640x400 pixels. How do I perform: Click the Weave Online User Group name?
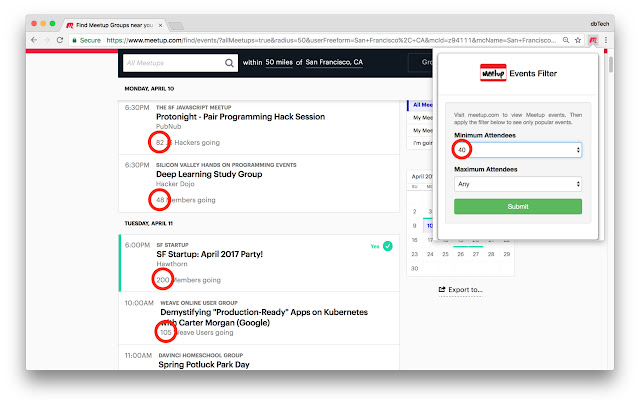point(199,303)
